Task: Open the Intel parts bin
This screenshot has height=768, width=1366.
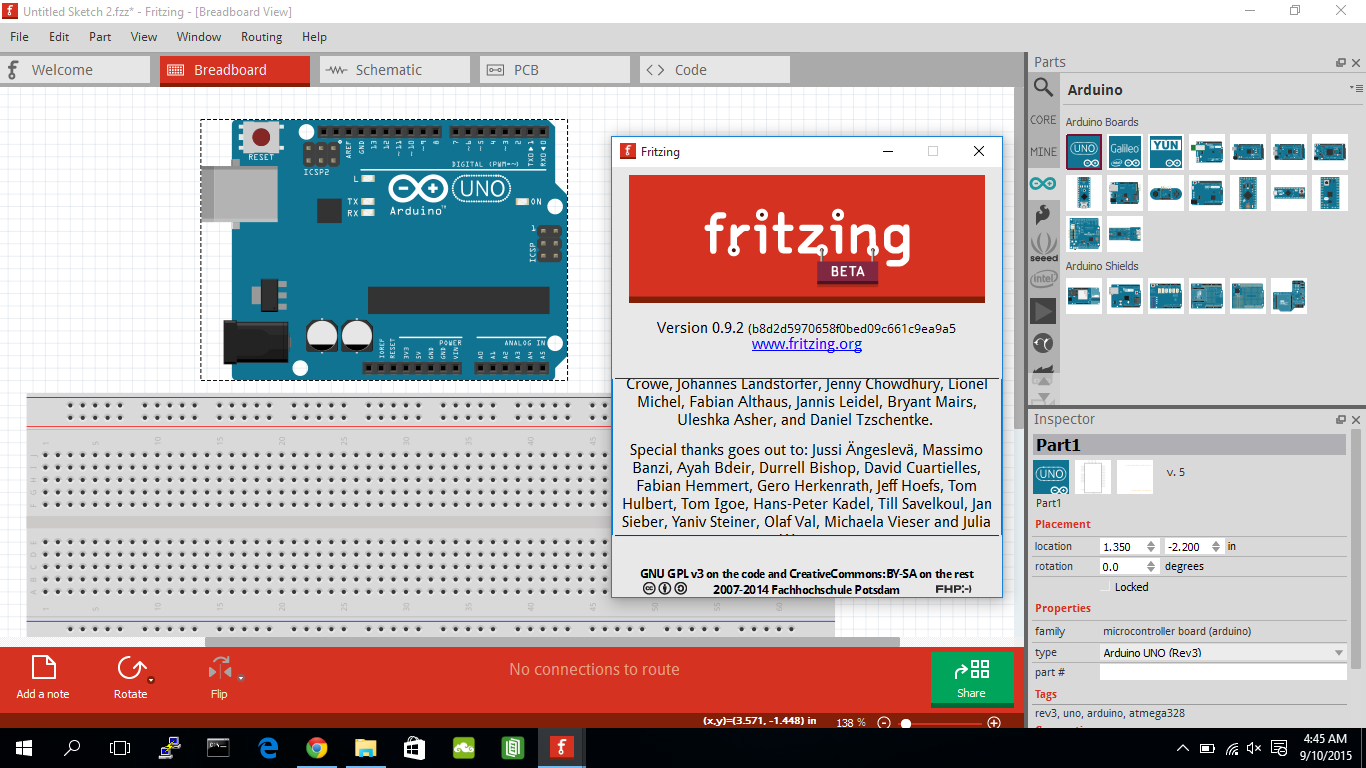Action: pyautogui.click(x=1043, y=279)
